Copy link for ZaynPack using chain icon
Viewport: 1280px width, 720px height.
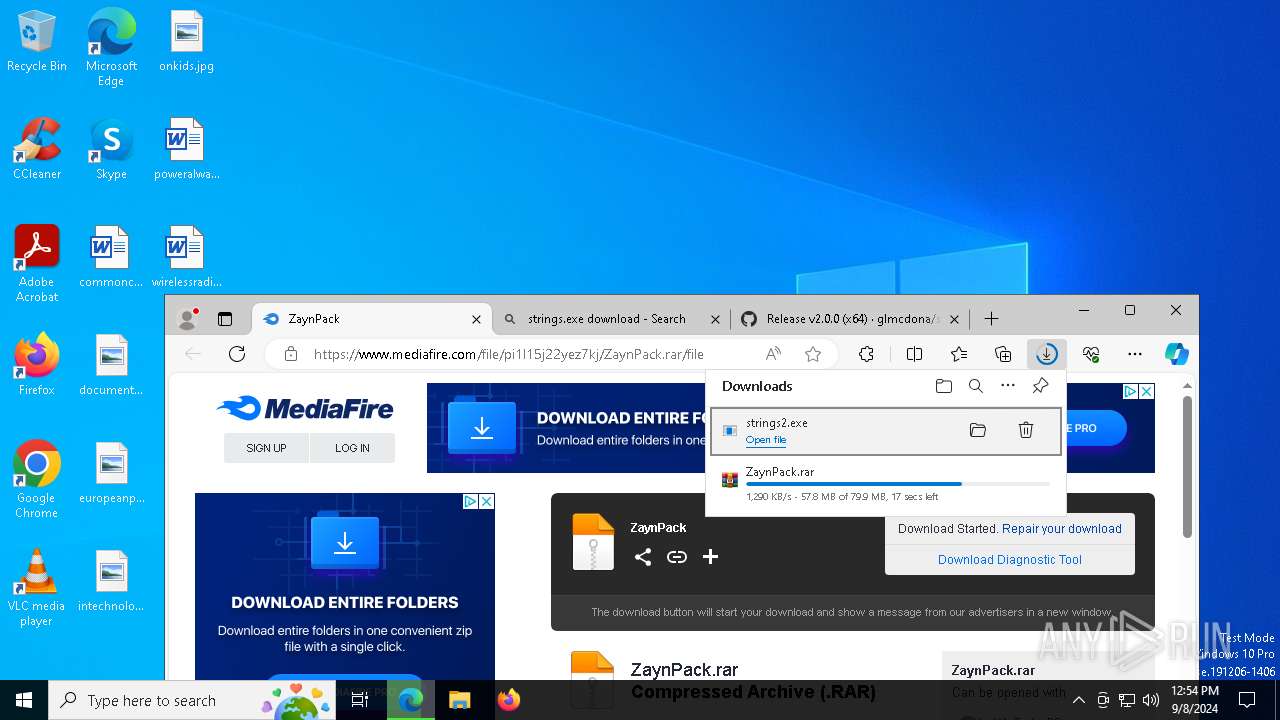tap(677, 557)
